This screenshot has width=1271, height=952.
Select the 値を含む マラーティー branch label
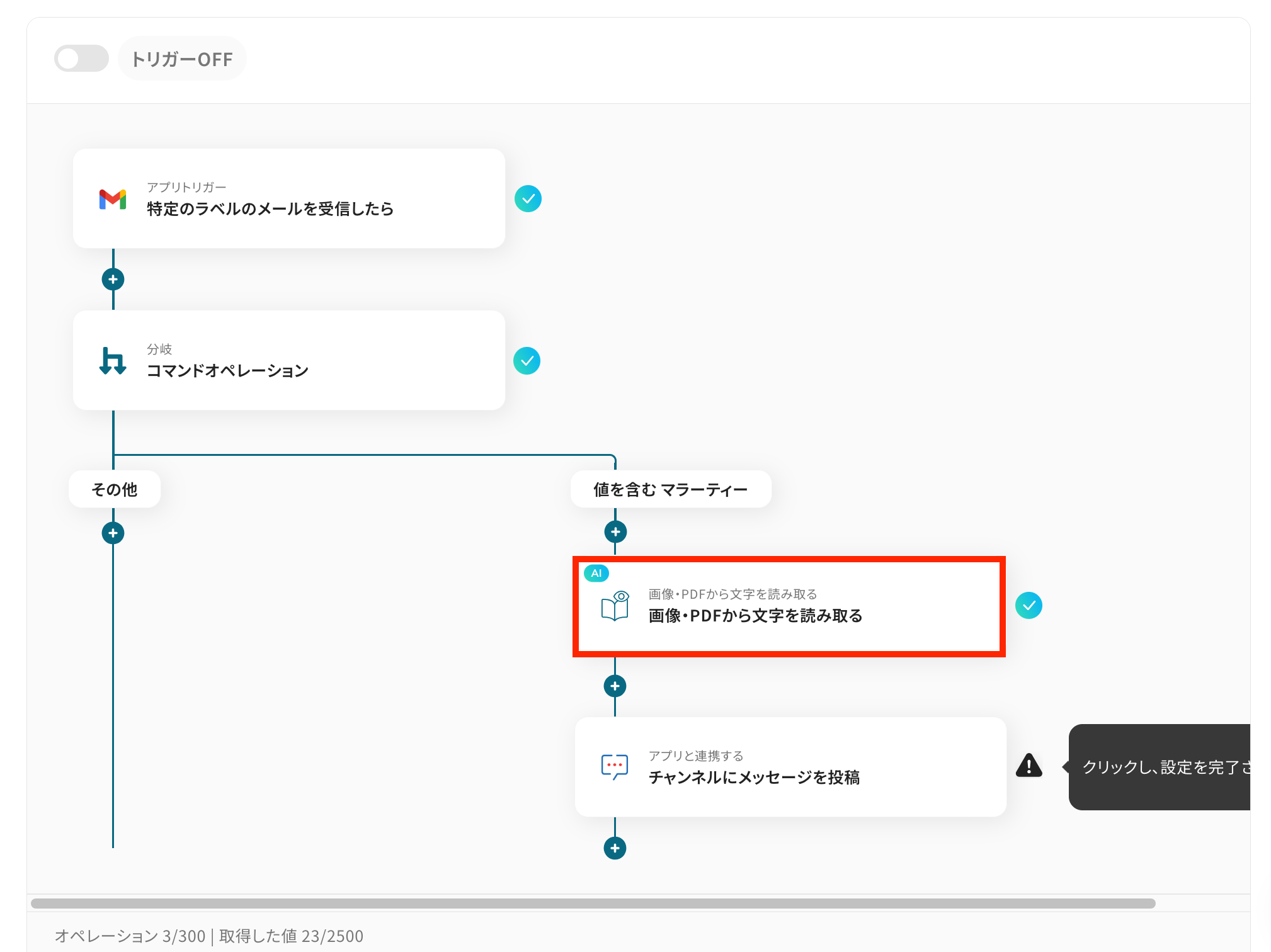pos(670,489)
